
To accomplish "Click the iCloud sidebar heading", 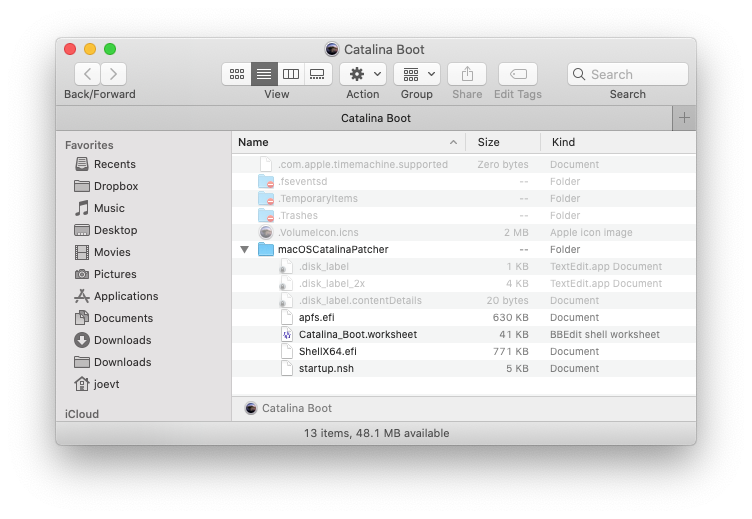I will [x=82, y=414].
